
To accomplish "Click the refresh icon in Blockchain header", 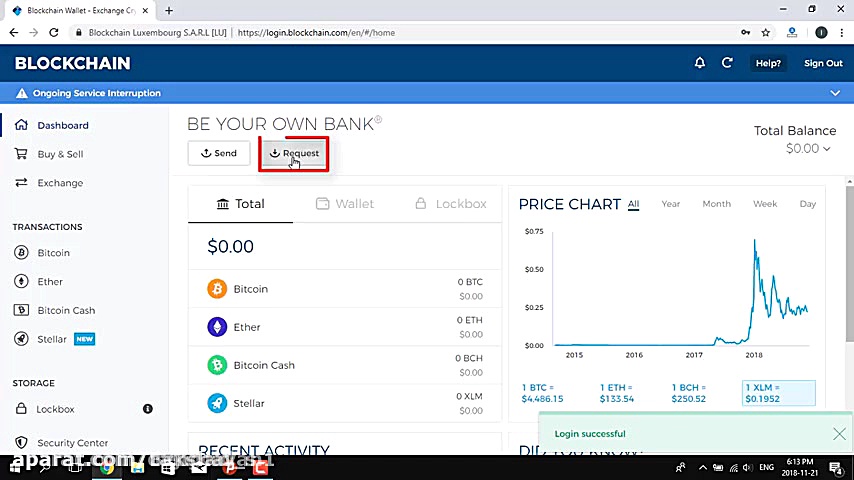I will pos(727,63).
